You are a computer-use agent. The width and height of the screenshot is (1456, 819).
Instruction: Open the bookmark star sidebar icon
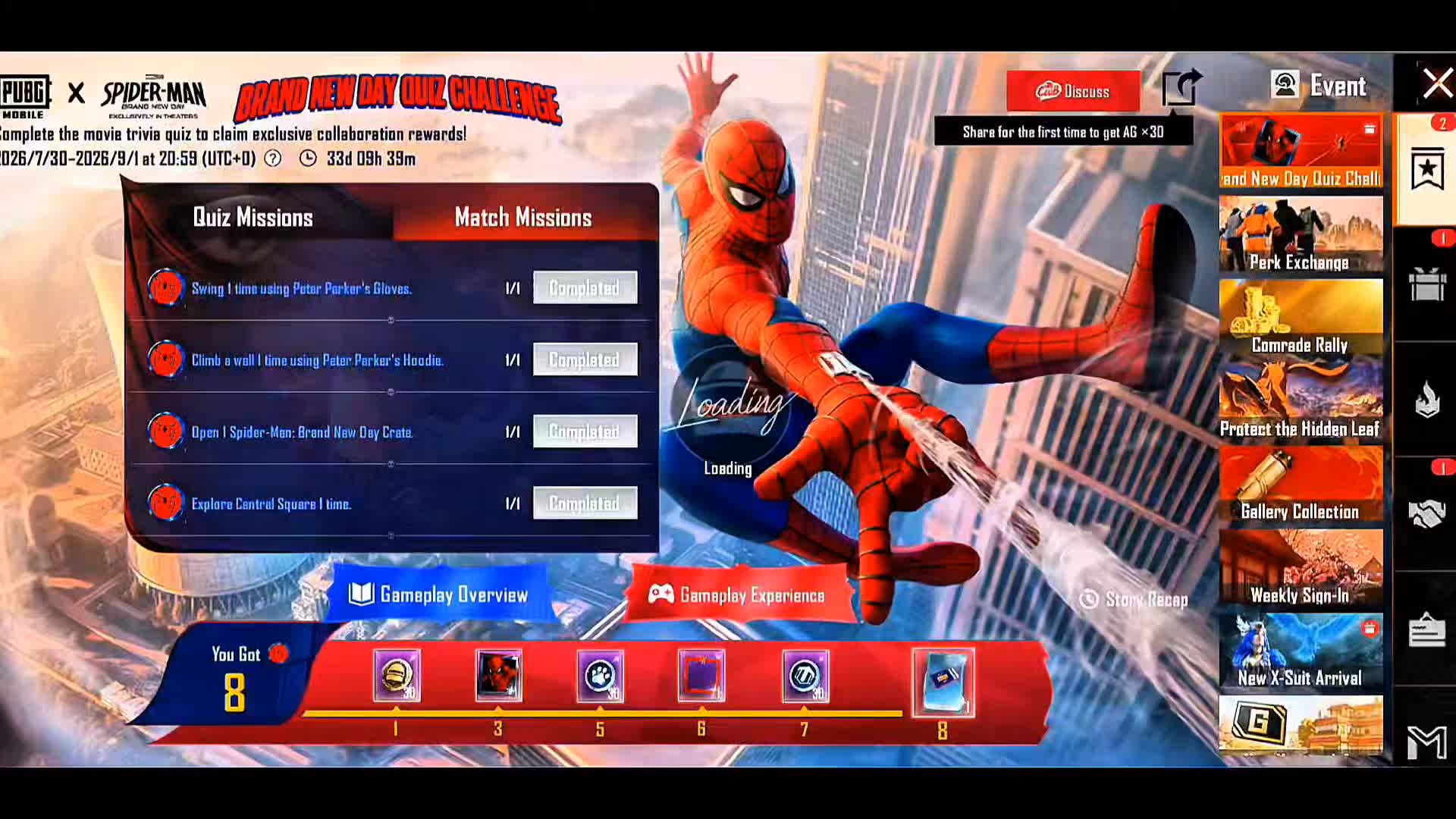[x=1427, y=168]
